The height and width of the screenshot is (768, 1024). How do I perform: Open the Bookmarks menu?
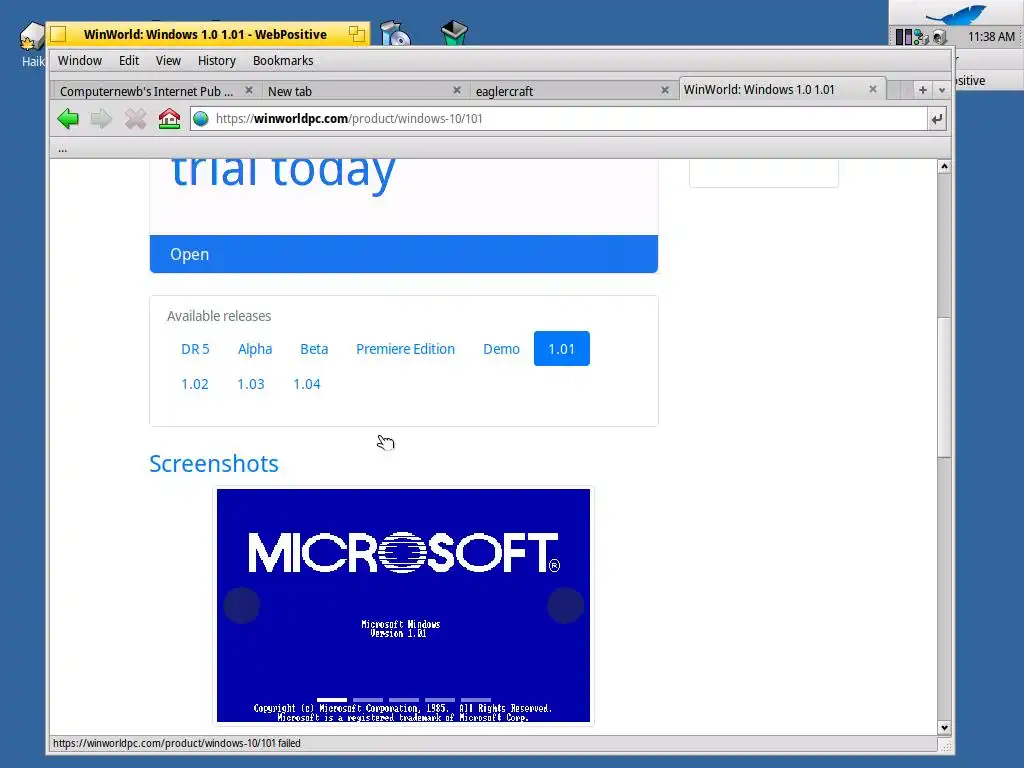[283, 61]
